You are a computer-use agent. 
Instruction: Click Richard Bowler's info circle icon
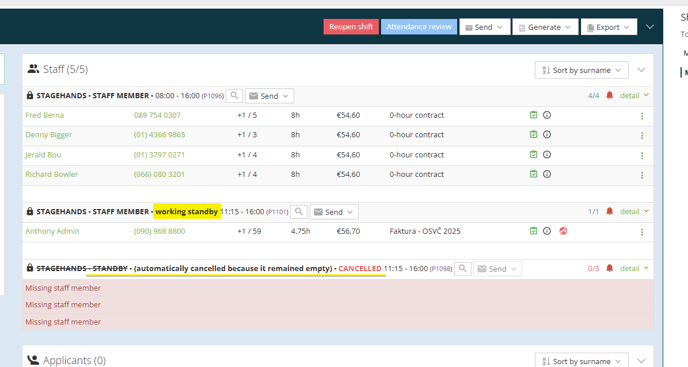point(547,174)
